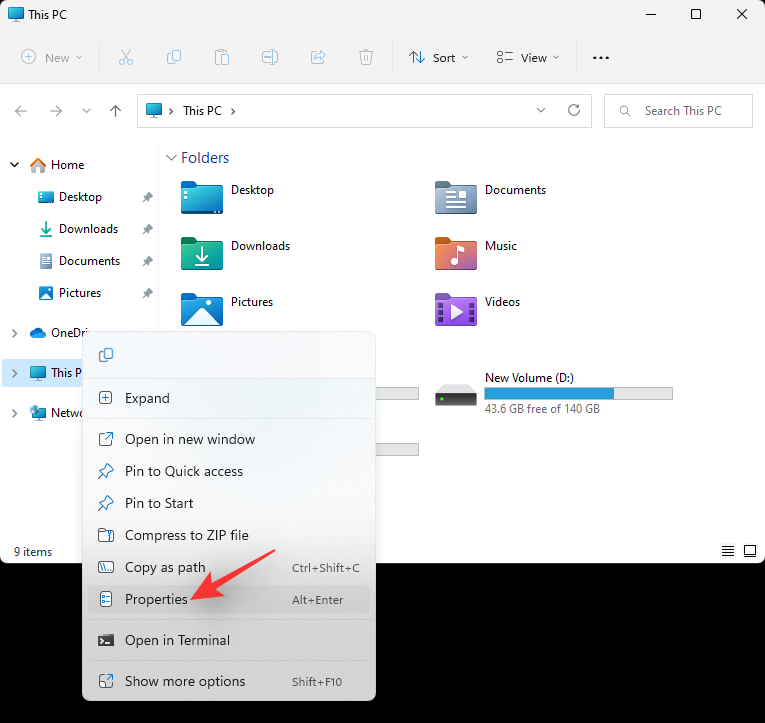
Task: Click the Rename icon in toolbar
Action: (270, 58)
